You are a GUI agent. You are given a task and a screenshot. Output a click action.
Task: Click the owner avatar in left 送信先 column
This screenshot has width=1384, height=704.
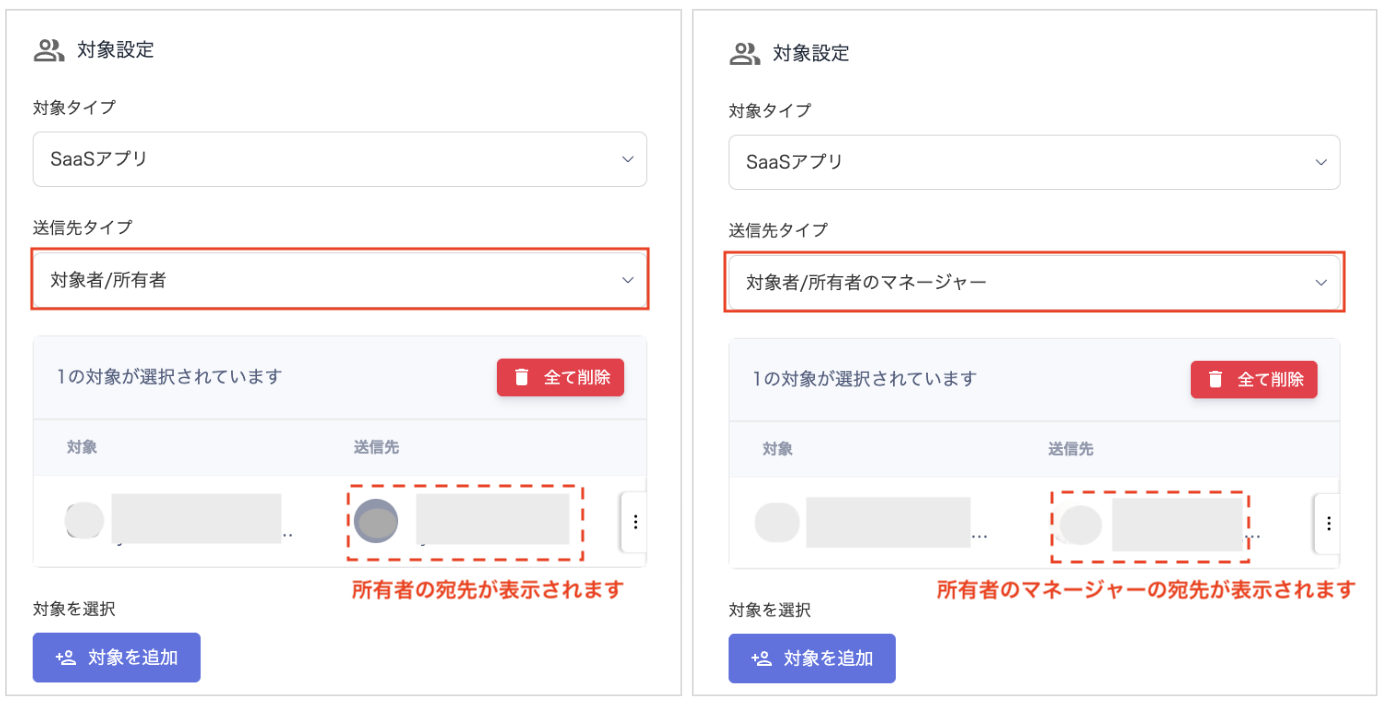(x=376, y=521)
